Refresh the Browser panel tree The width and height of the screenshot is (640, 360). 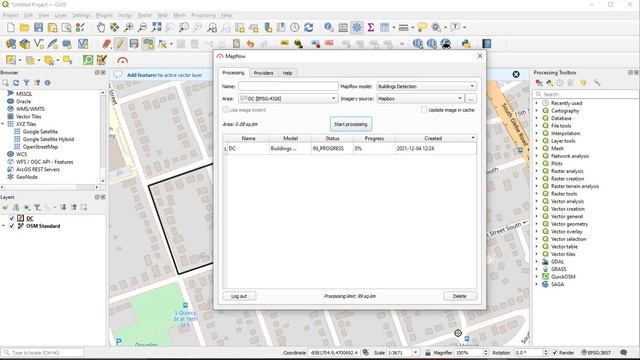pyautogui.click(x=16, y=83)
